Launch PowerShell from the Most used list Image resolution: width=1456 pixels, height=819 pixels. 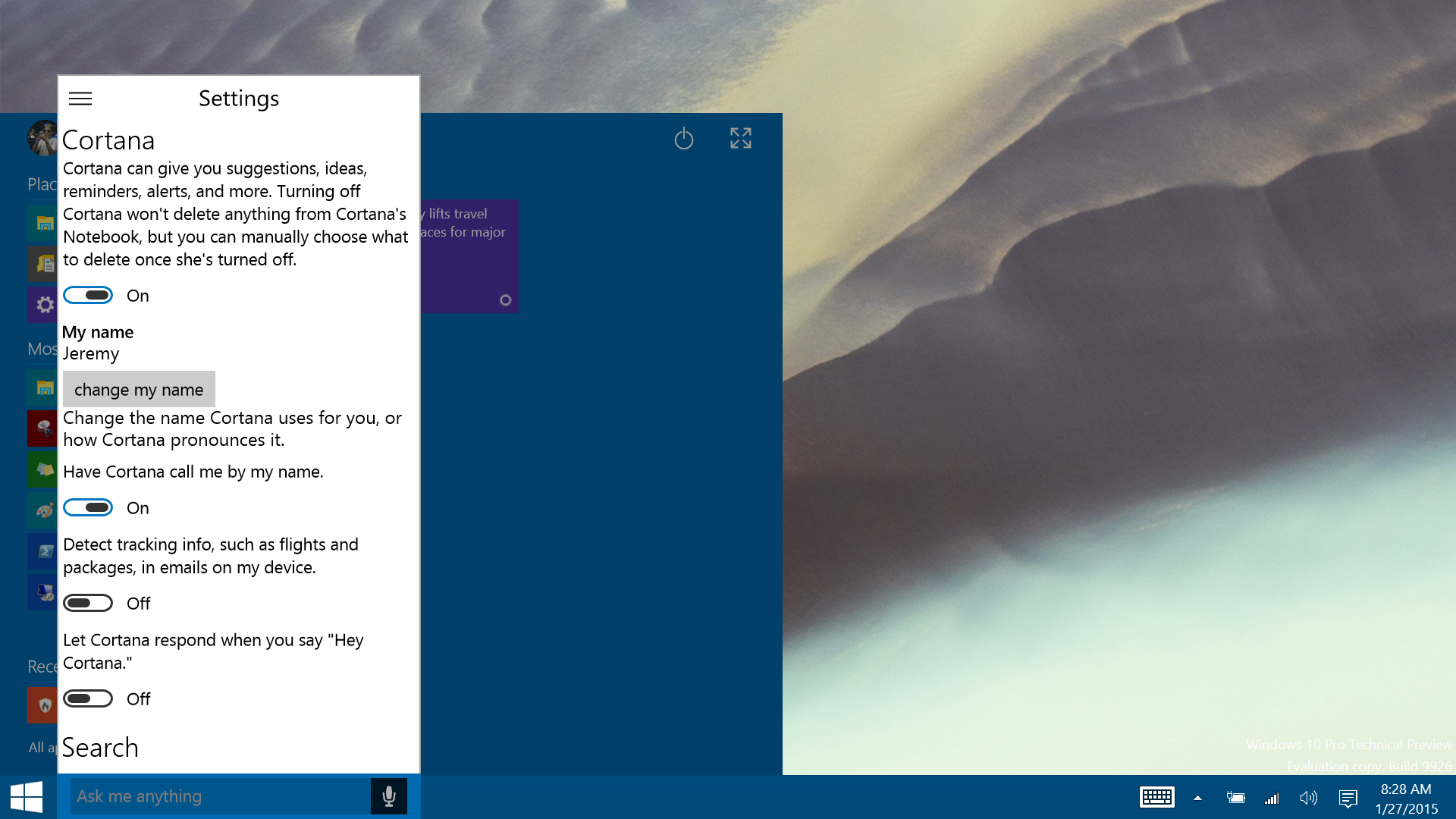point(43,551)
